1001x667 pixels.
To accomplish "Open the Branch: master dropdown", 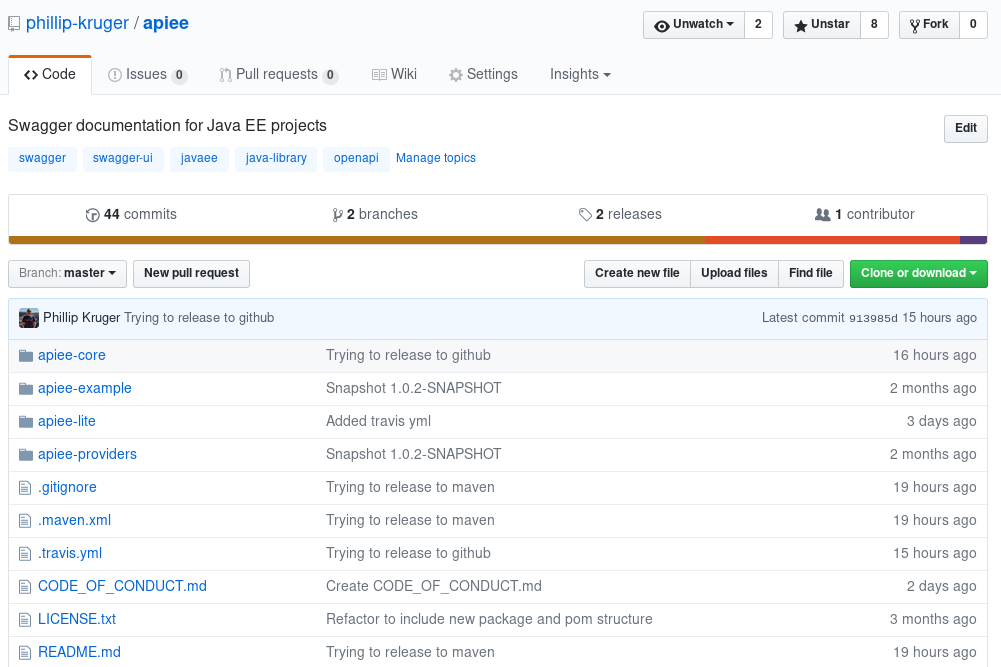I will pos(68,273).
